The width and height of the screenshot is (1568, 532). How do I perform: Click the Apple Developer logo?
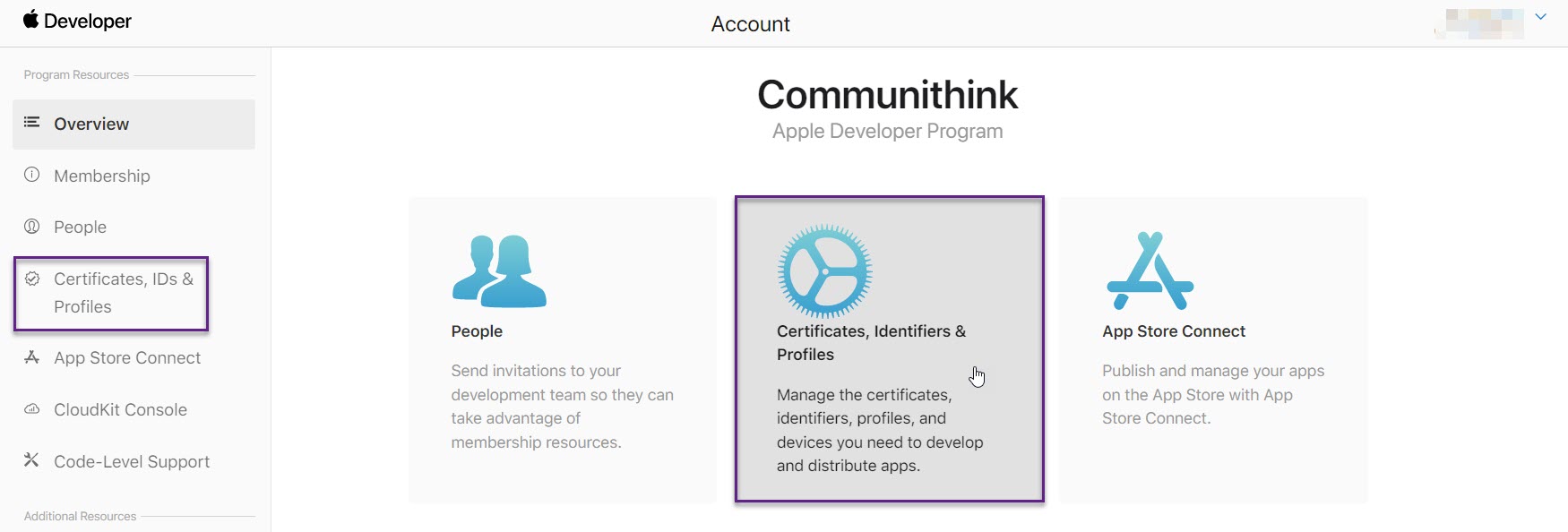(77, 21)
